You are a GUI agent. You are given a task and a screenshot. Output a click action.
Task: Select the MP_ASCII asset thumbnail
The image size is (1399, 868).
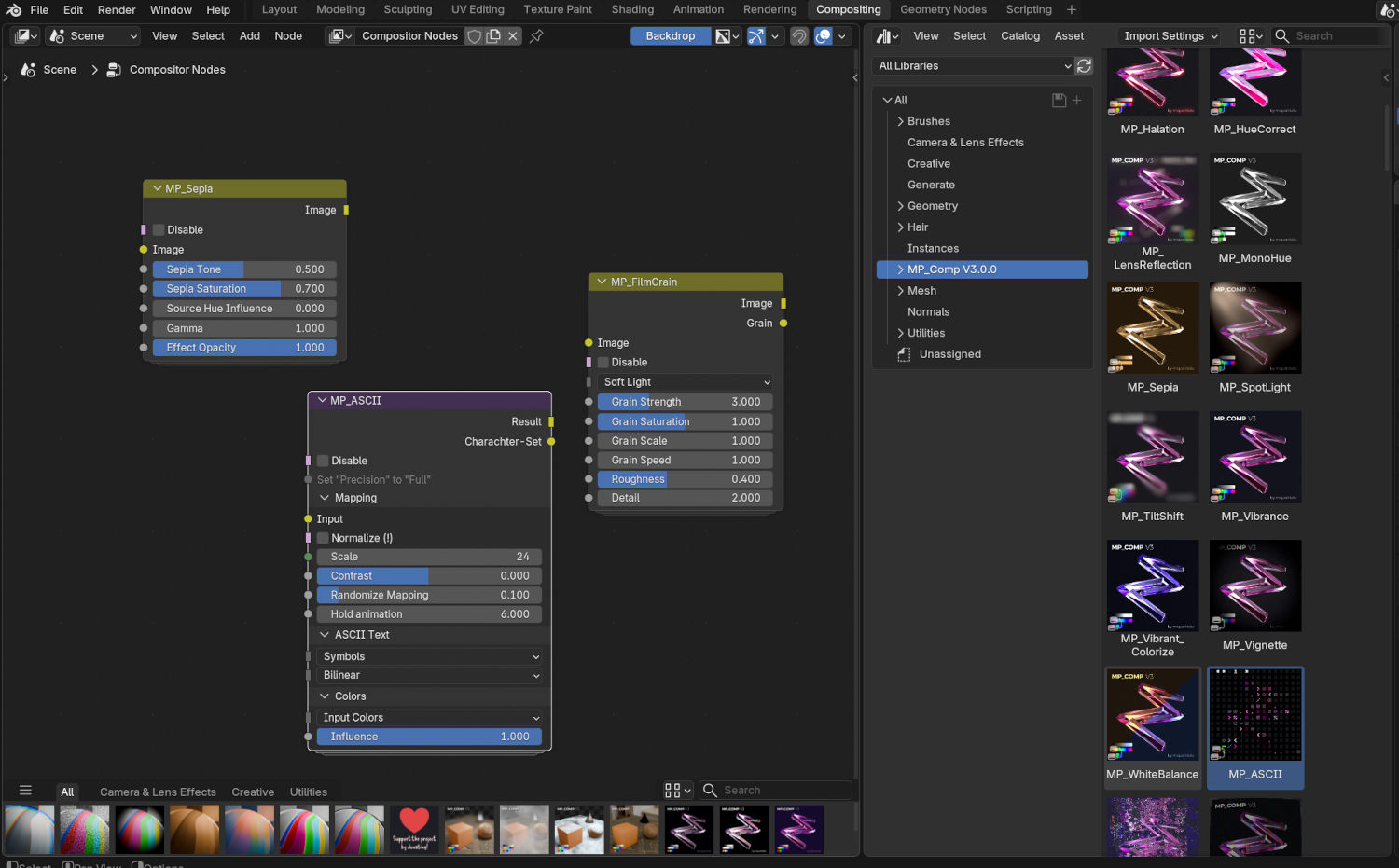pyautogui.click(x=1254, y=715)
